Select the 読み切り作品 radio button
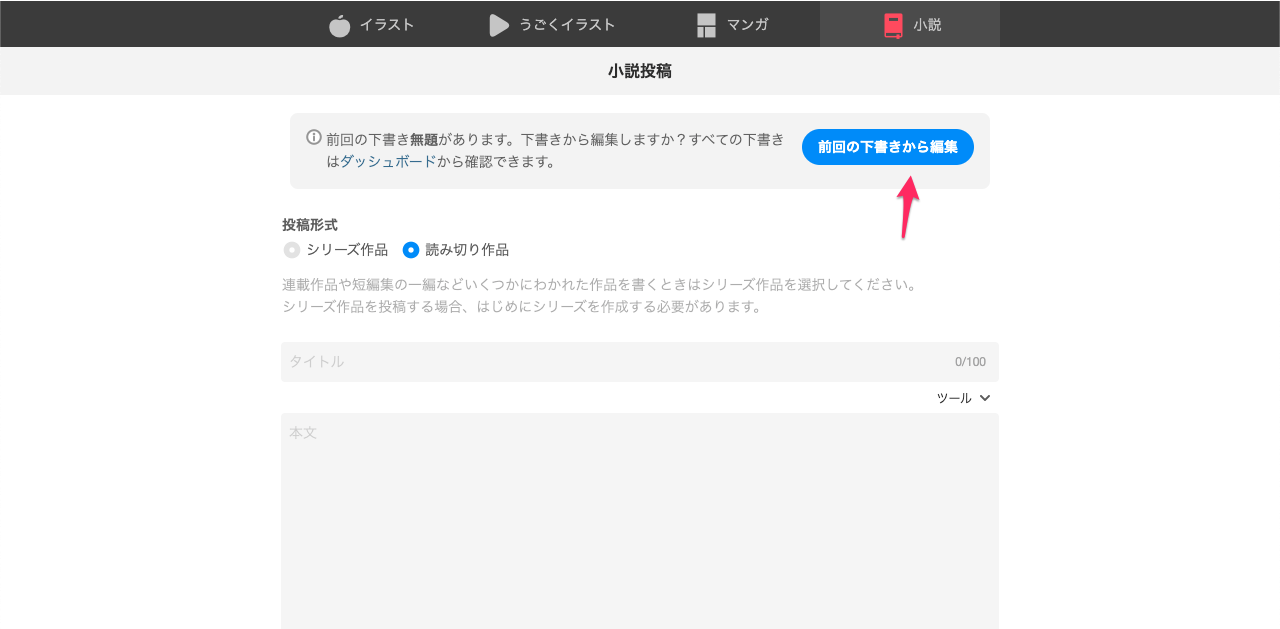The height and width of the screenshot is (629, 1280). pyautogui.click(x=411, y=250)
